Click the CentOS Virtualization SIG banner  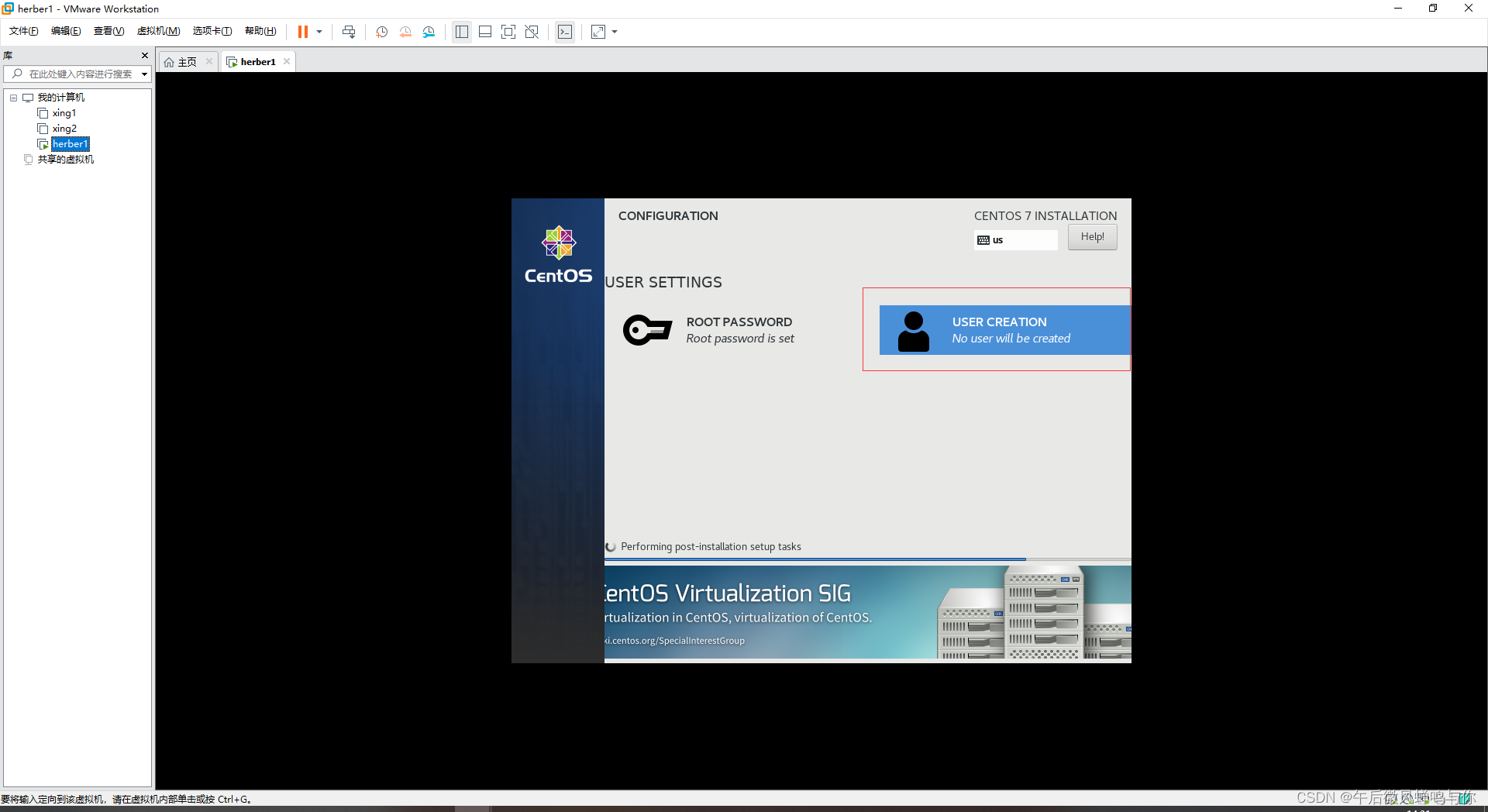[867, 612]
